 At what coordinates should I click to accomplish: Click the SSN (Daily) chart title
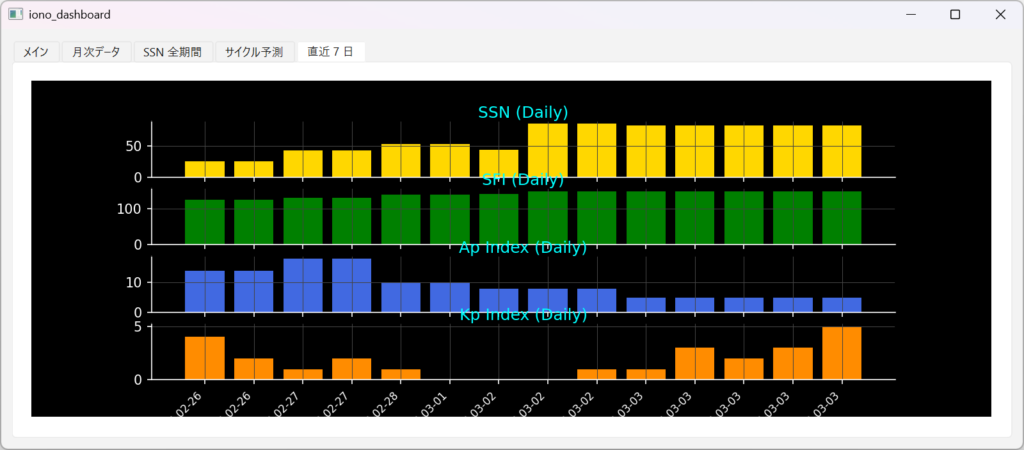(523, 111)
